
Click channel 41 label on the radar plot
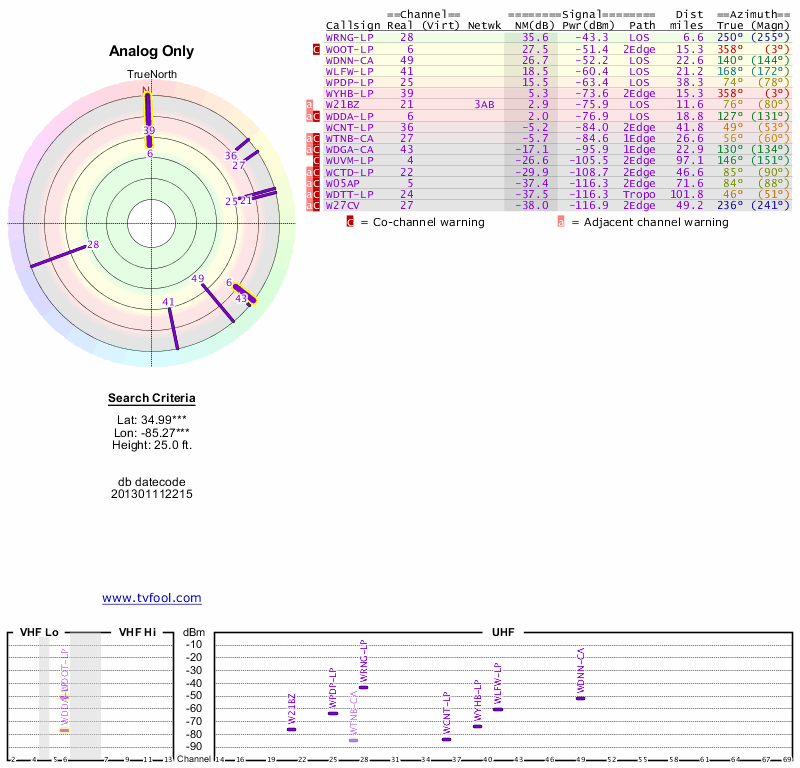click(169, 302)
